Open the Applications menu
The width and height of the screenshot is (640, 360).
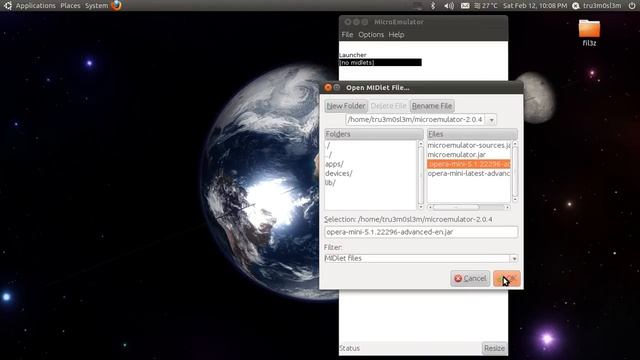[x=36, y=6]
